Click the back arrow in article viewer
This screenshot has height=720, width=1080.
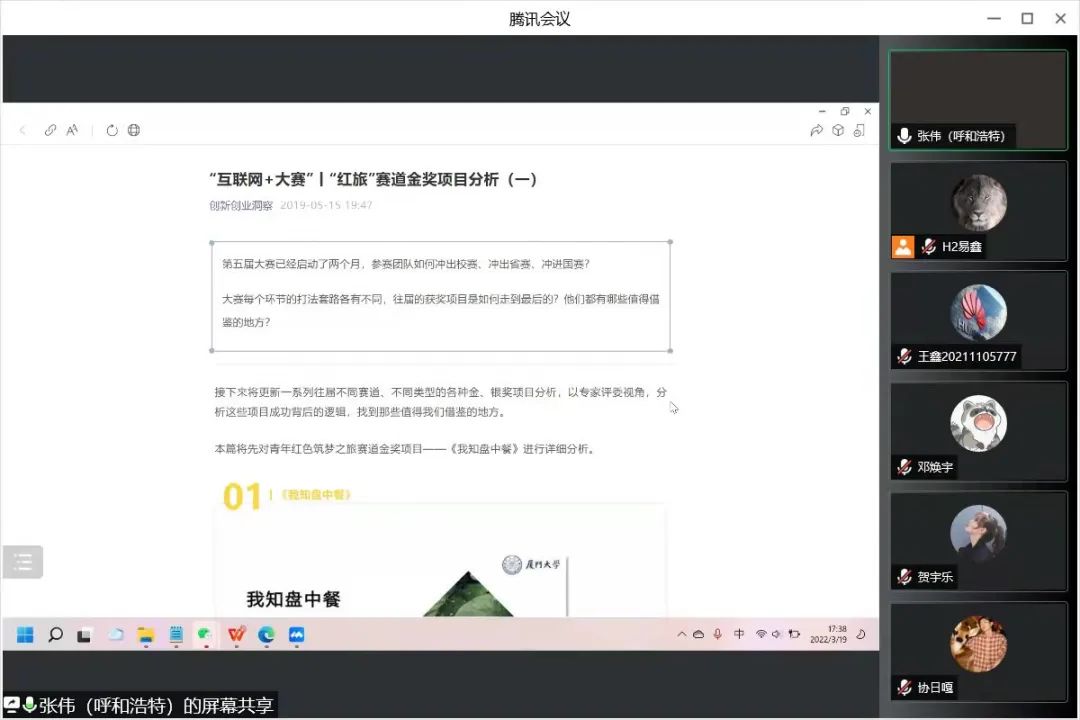coord(23,130)
